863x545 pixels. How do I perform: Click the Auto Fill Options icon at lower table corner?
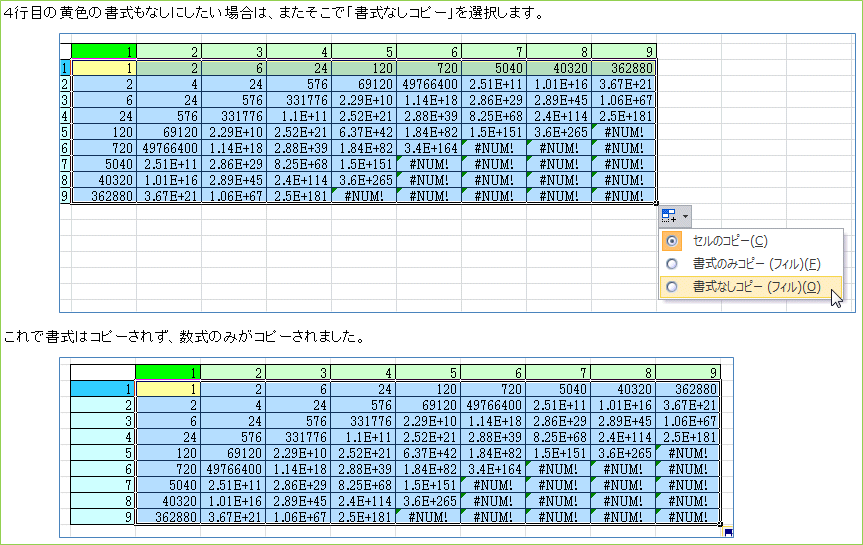coord(728,532)
